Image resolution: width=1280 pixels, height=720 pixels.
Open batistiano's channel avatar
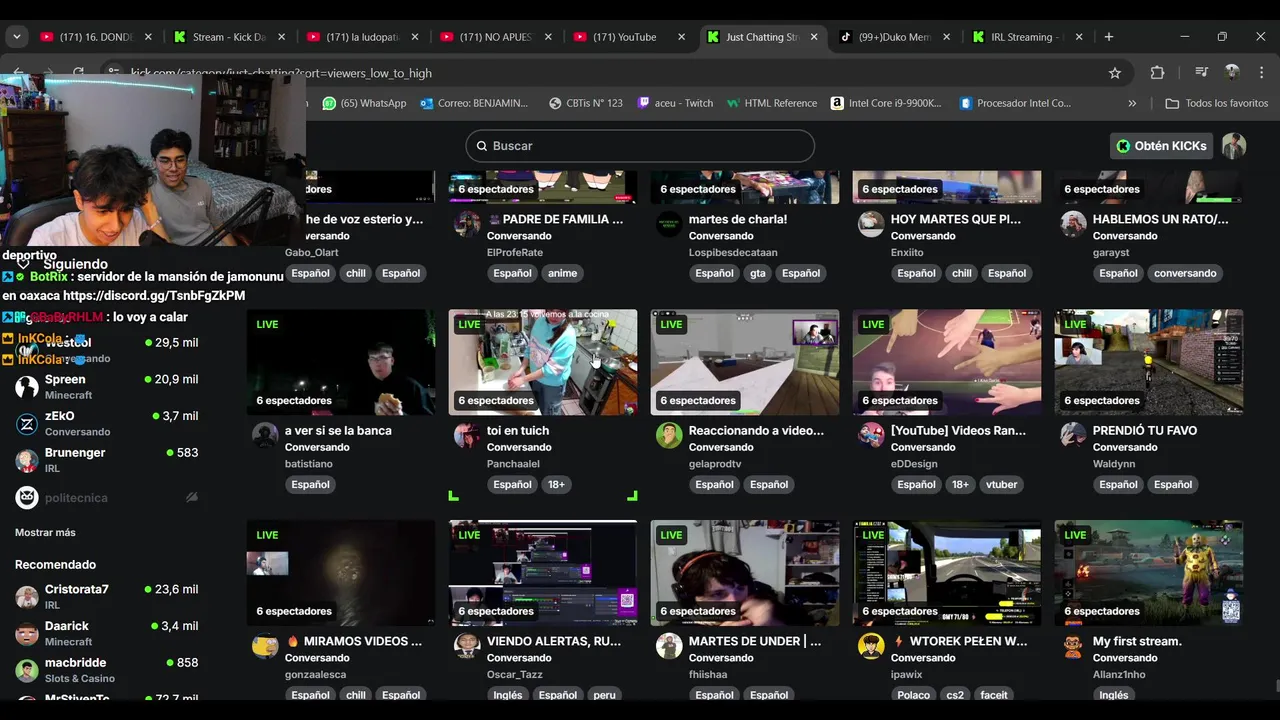[265, 435]
